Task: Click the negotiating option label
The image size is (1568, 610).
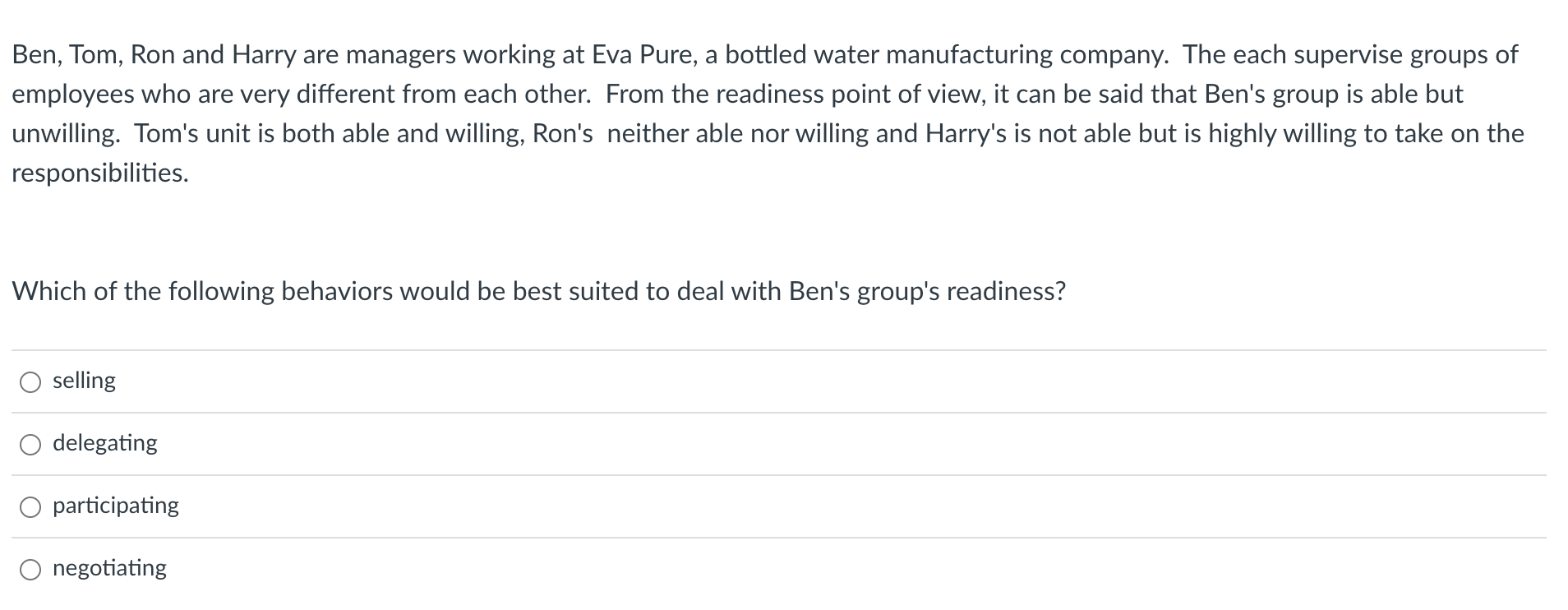Action: tap(109, 567)
